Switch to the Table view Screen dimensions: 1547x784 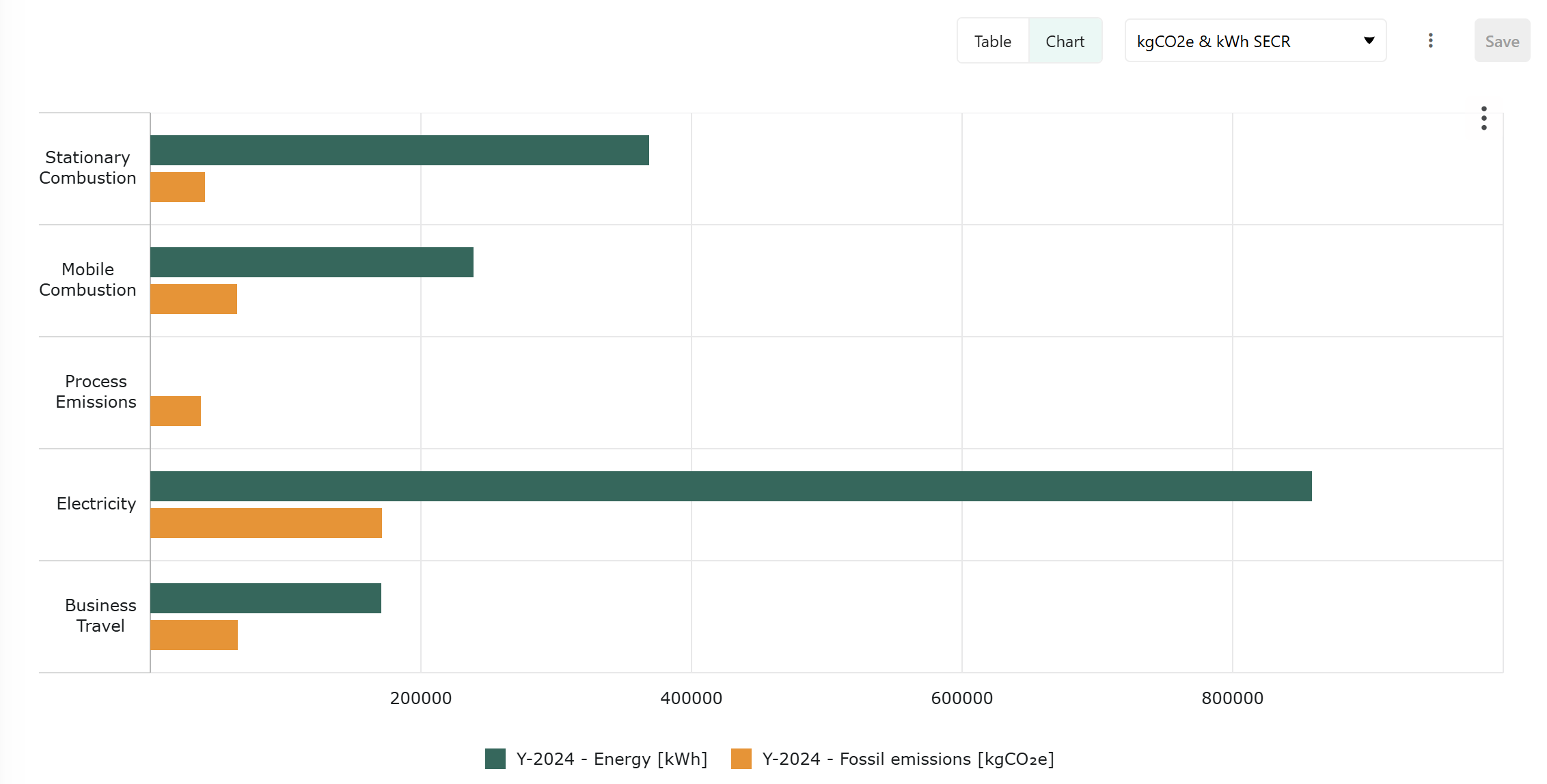point(993,41)
